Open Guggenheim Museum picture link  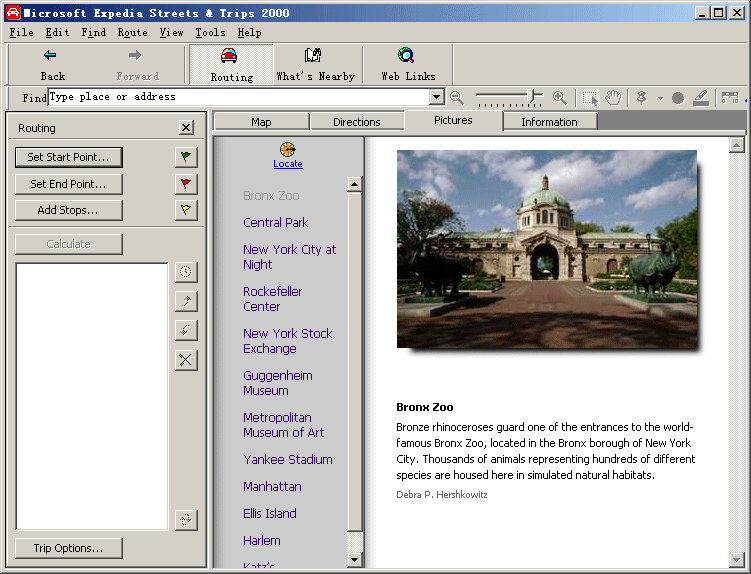click(278, 383)
